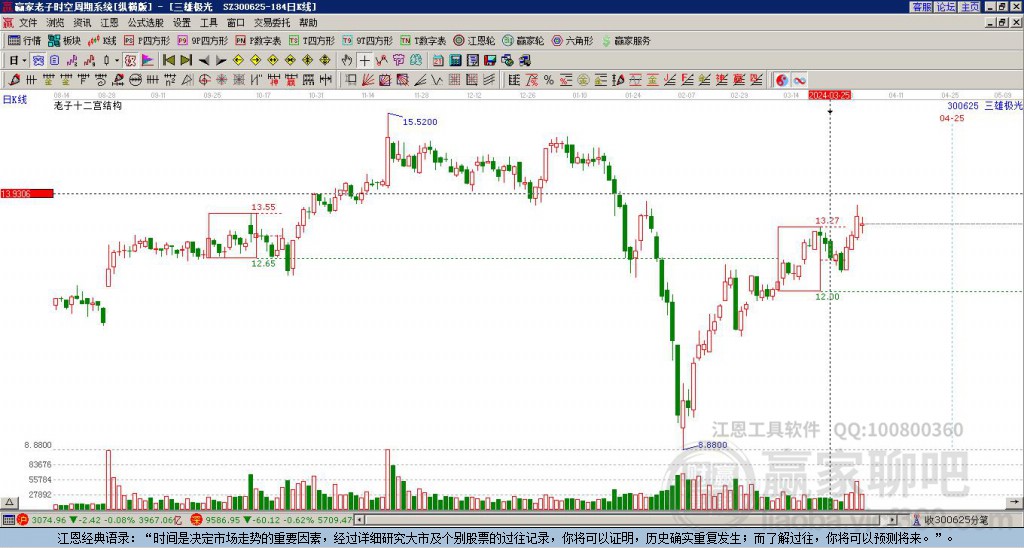The image size is (1024, 548).
Task: Open the 浏览 menu
Action: 56,23
